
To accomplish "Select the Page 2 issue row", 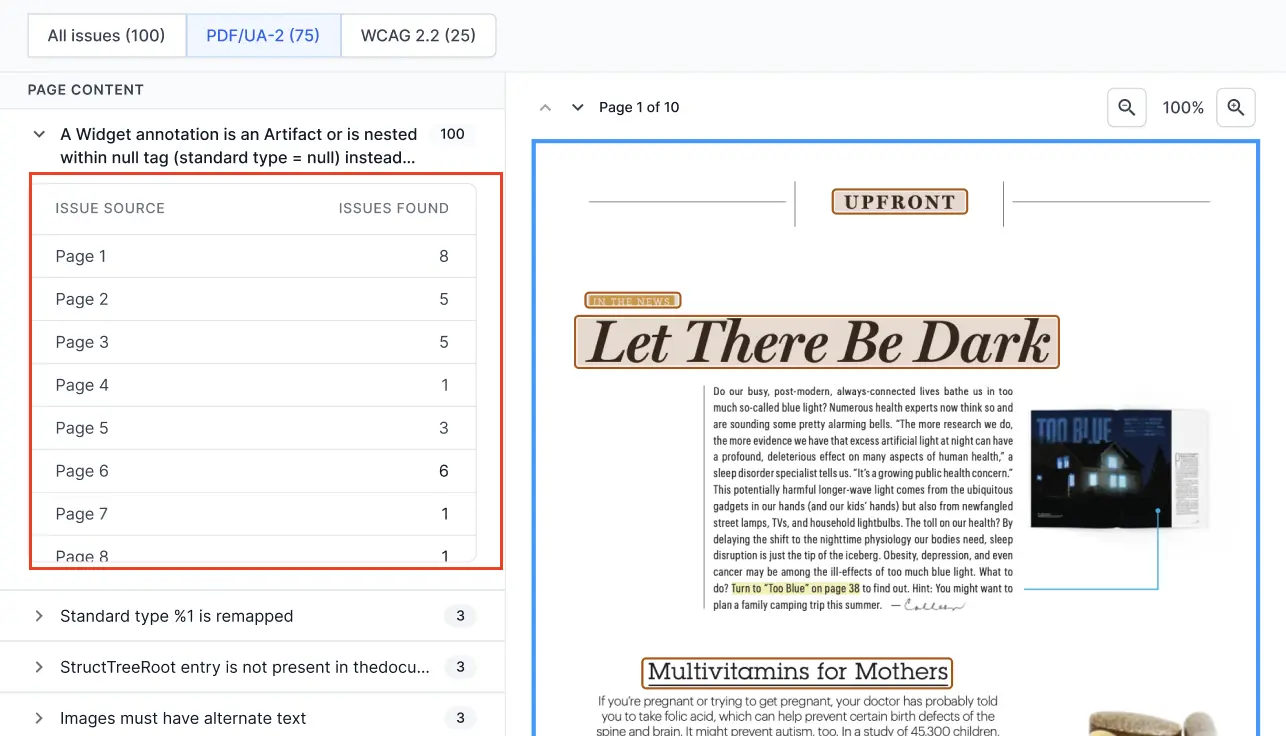I will point(252,299).
